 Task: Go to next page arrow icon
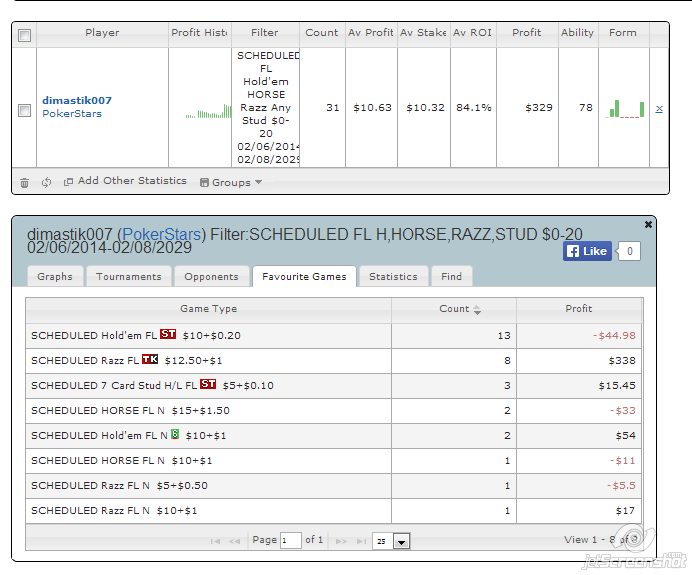tap(341, 541)
